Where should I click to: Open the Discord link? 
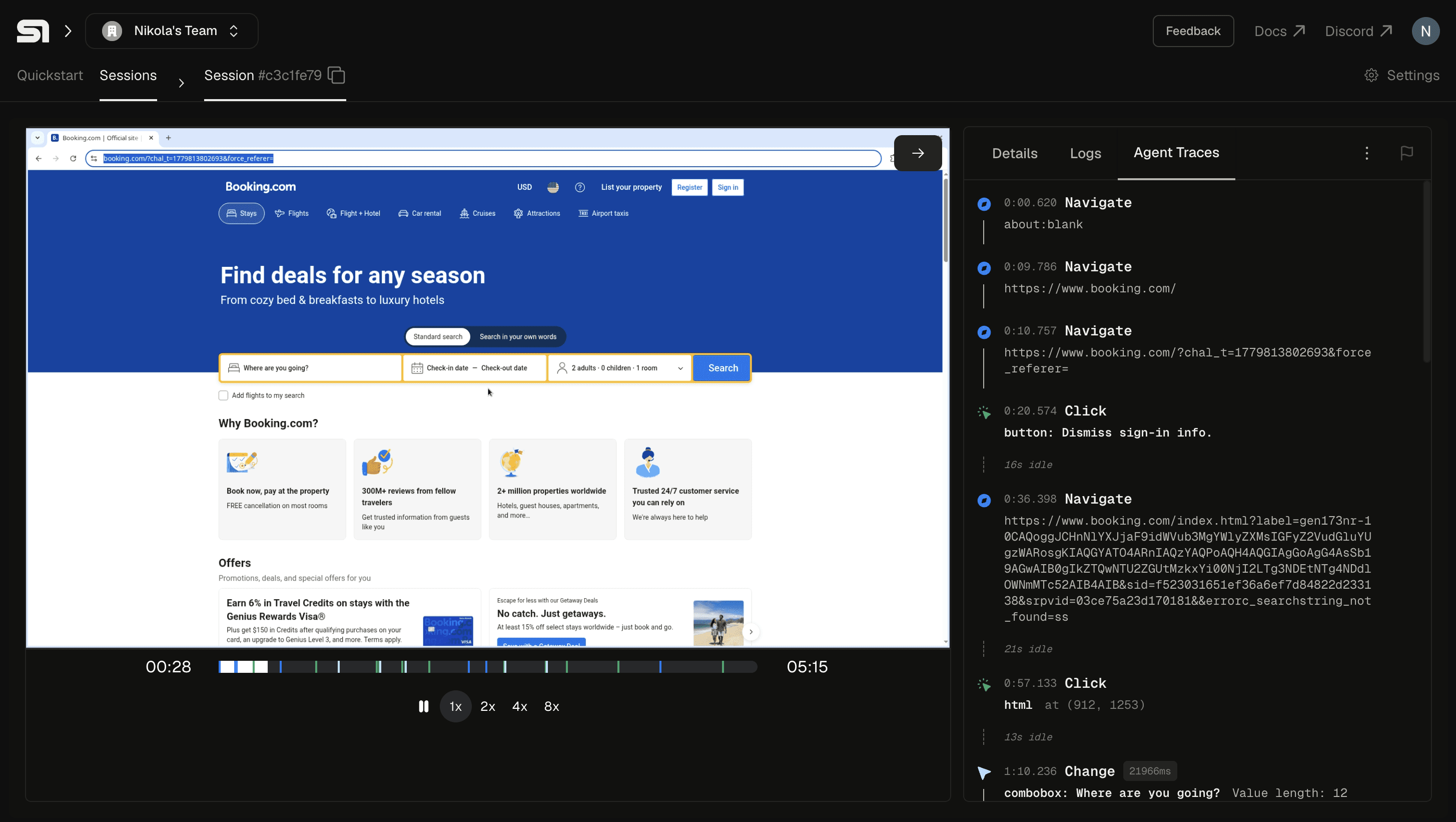[1358, 31]
